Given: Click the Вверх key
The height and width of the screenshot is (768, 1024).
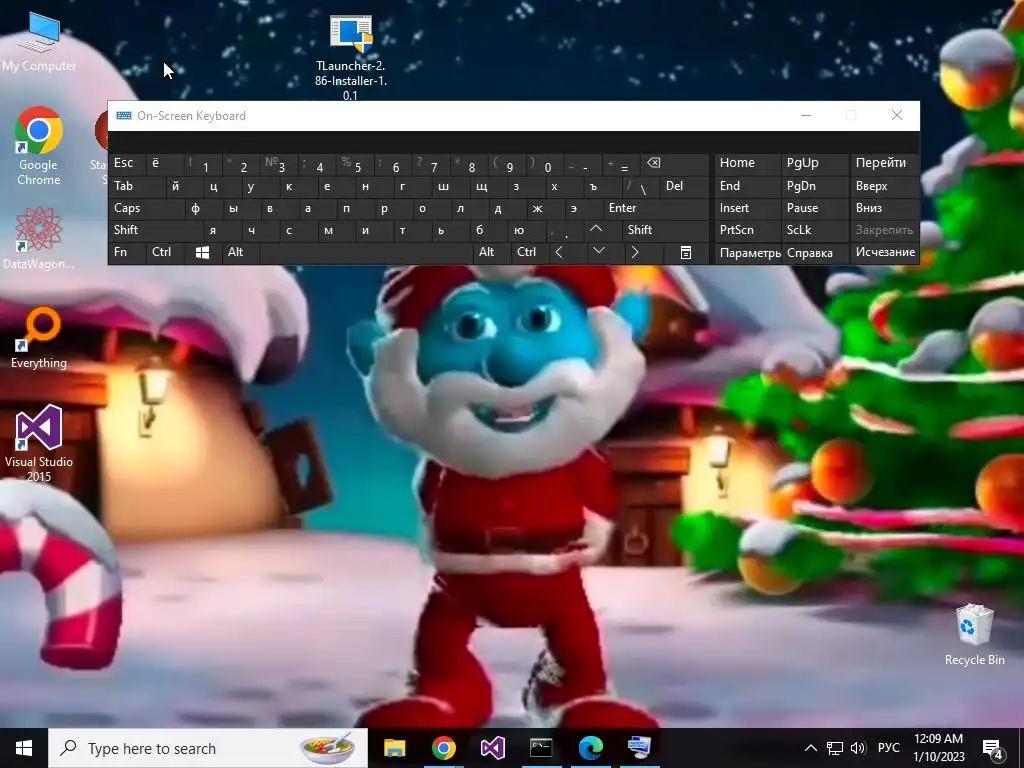Looking at the screenshot, I should [x=885, y=186].
